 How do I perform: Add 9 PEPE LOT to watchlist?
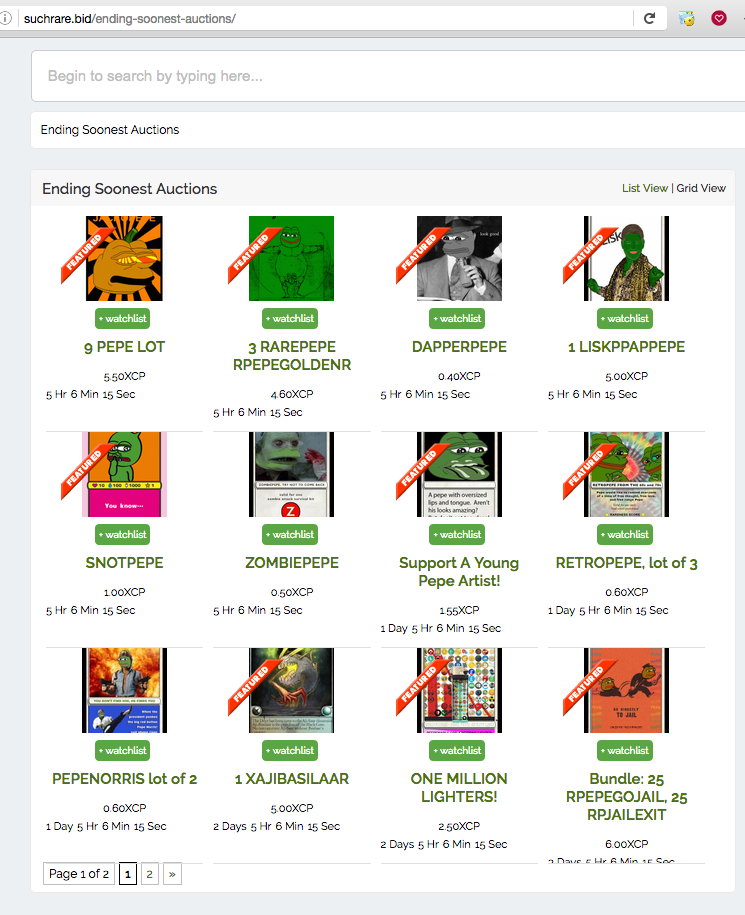[x=123, y=319]
